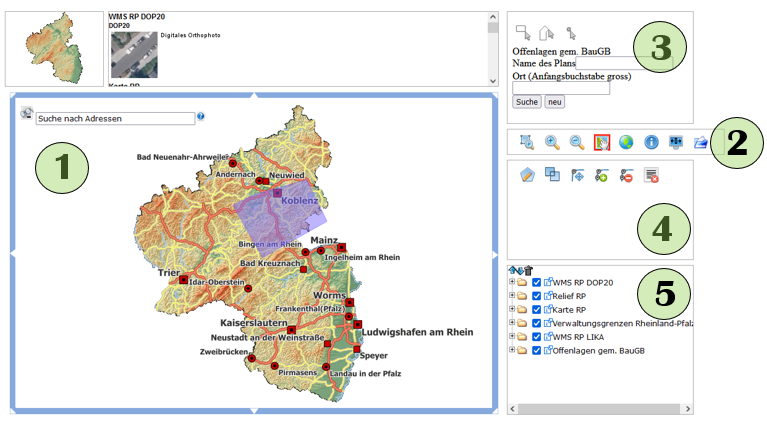Image resolution: width=767 pixels, height=421 pixels.
Task: Select the zoom in magnifier tool
Action: click(x=552, y=143)
